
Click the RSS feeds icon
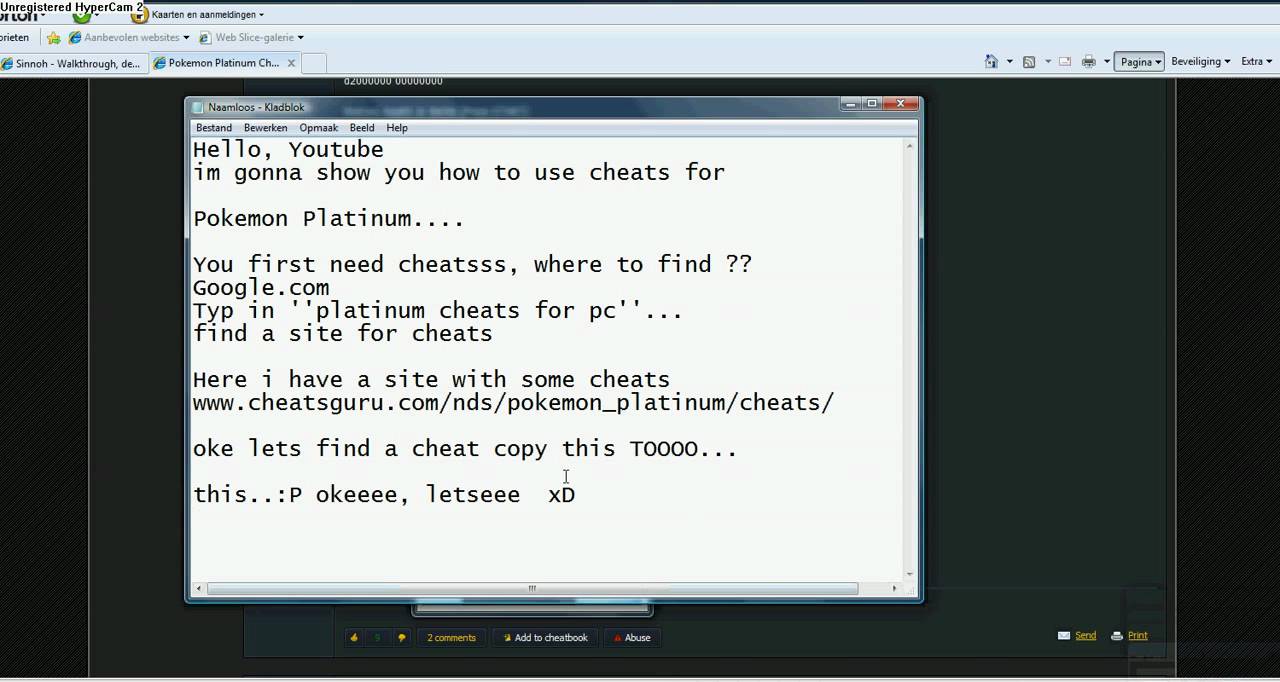(x=1029, y=61)
